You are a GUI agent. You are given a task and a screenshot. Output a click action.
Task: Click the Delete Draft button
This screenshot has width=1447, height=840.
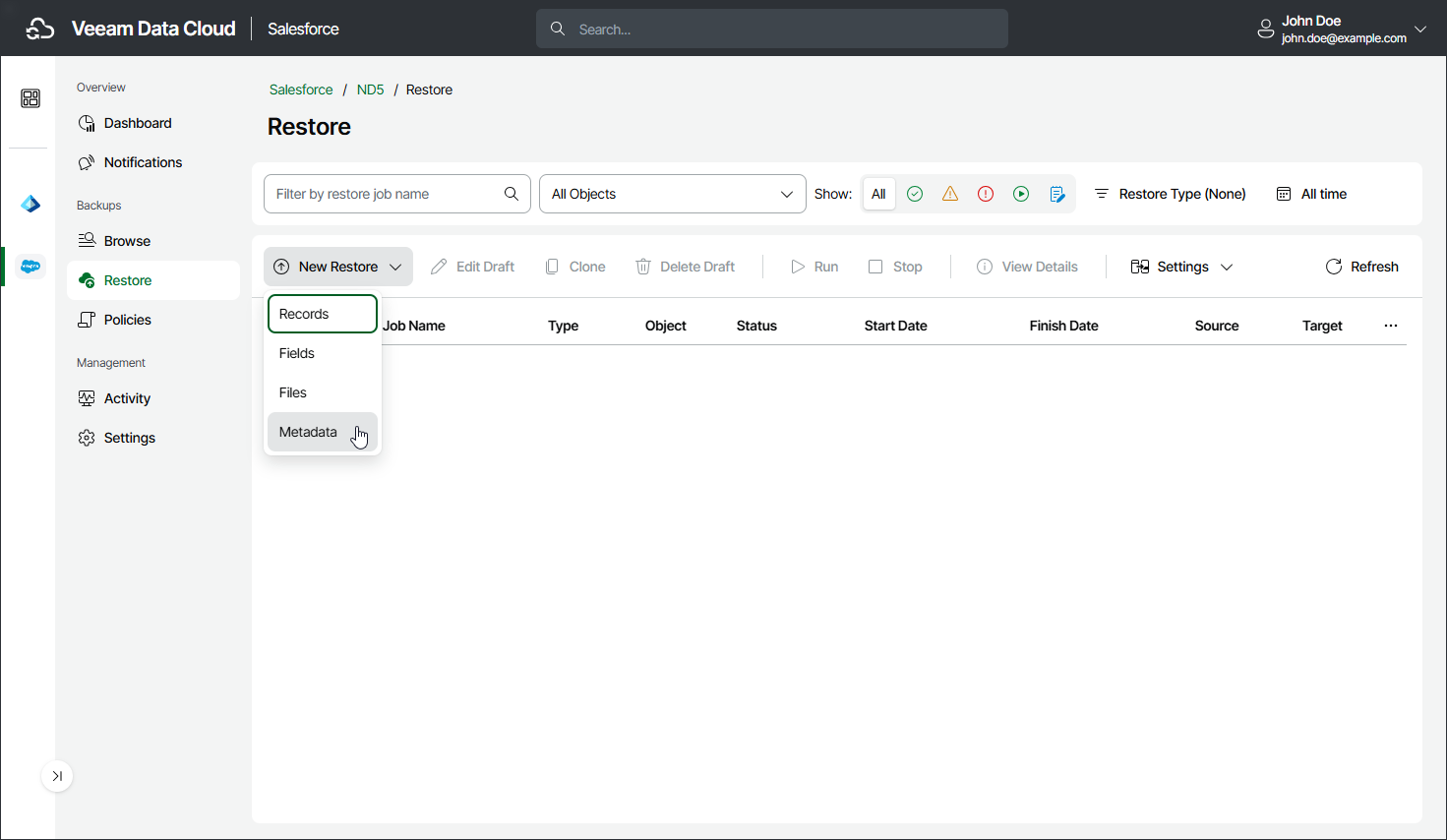pyautogui.click(x=686, y=267)
